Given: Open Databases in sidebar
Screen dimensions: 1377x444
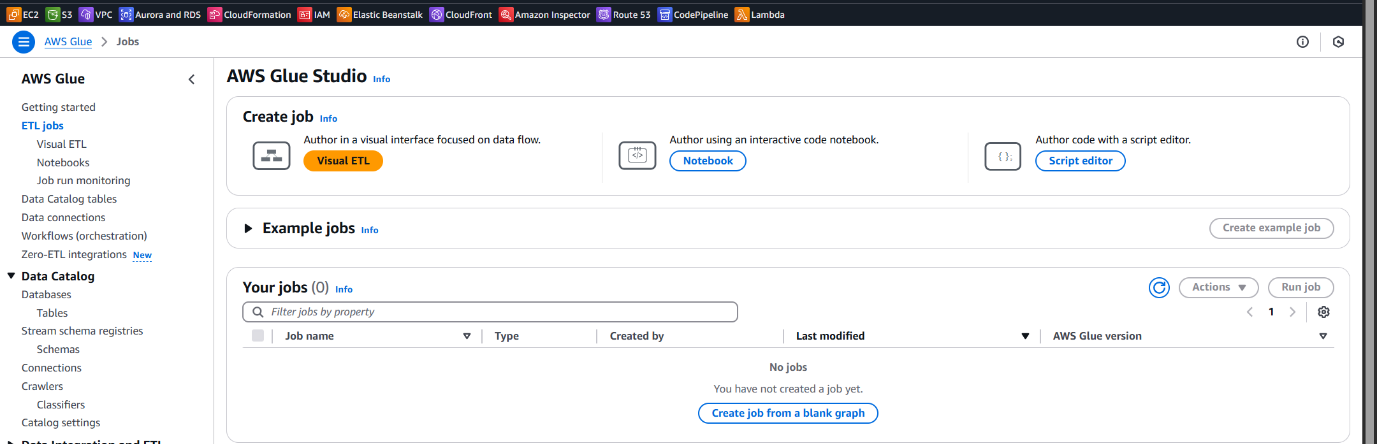Looking at the screenshot, I should tap(46, 295).
